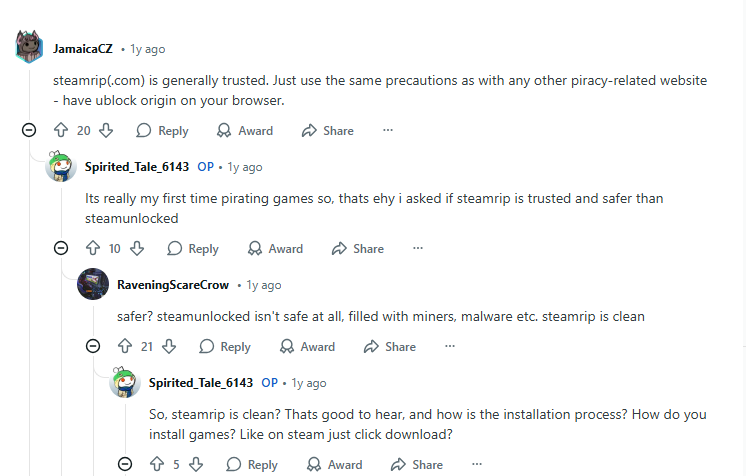Open RaveningScareCrow's user profile link
The width and height of the screenshot is (746, 476).
coord(173,285)
